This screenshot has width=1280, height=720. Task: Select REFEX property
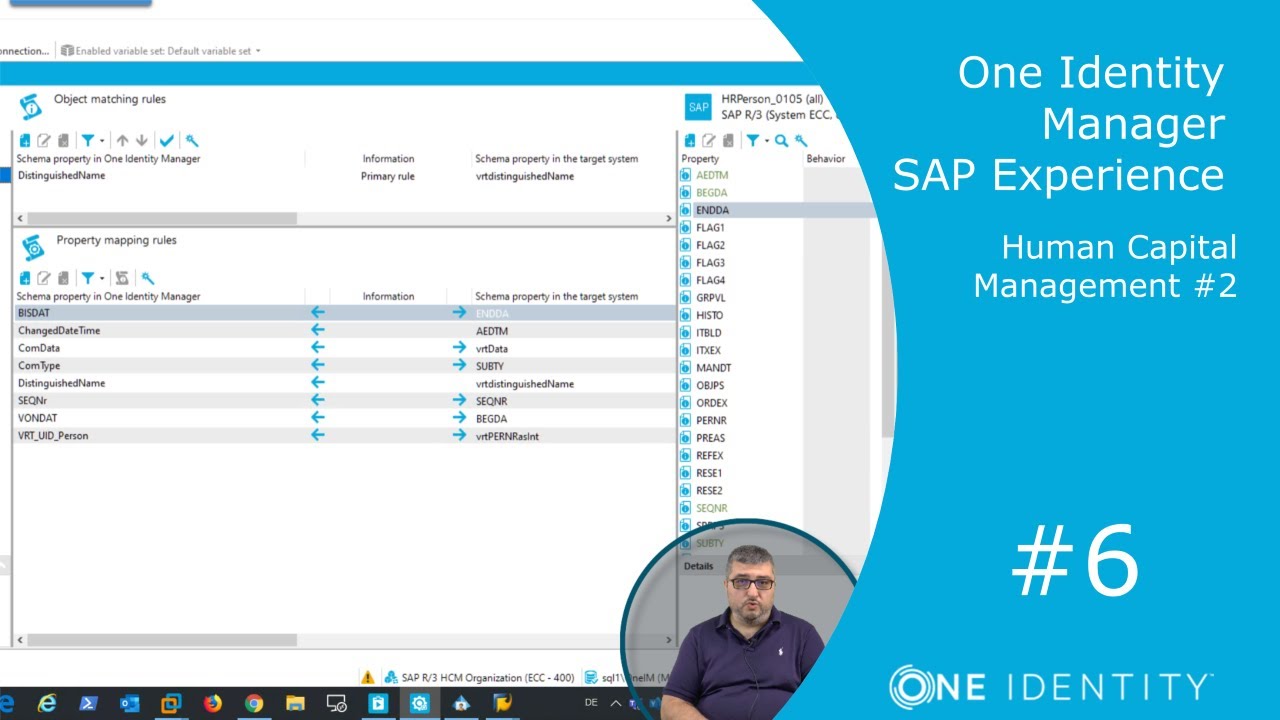[709, 456]
